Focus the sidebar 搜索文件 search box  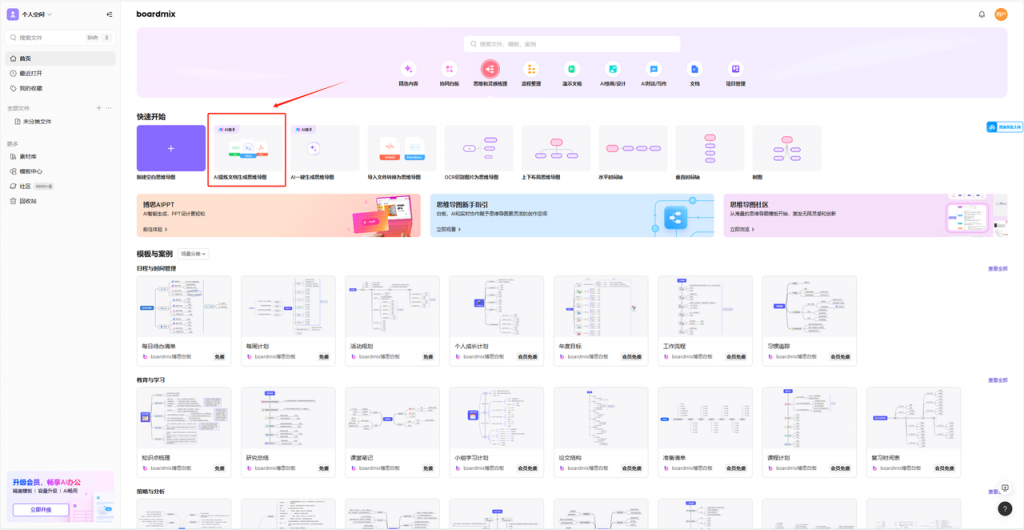(60, 38)
